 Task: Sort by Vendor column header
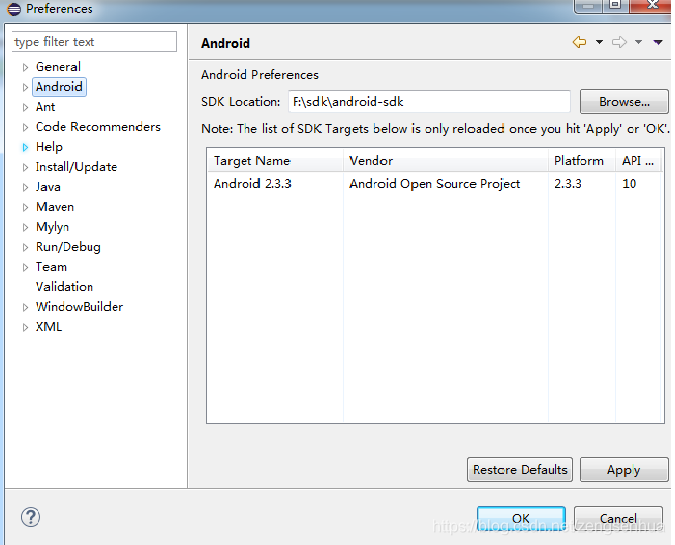[x=446, y=161]
